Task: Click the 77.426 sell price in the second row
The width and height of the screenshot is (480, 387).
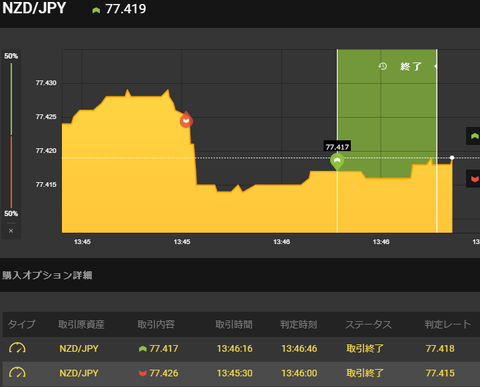Action: pyautogui.click(x=164, y=373)
